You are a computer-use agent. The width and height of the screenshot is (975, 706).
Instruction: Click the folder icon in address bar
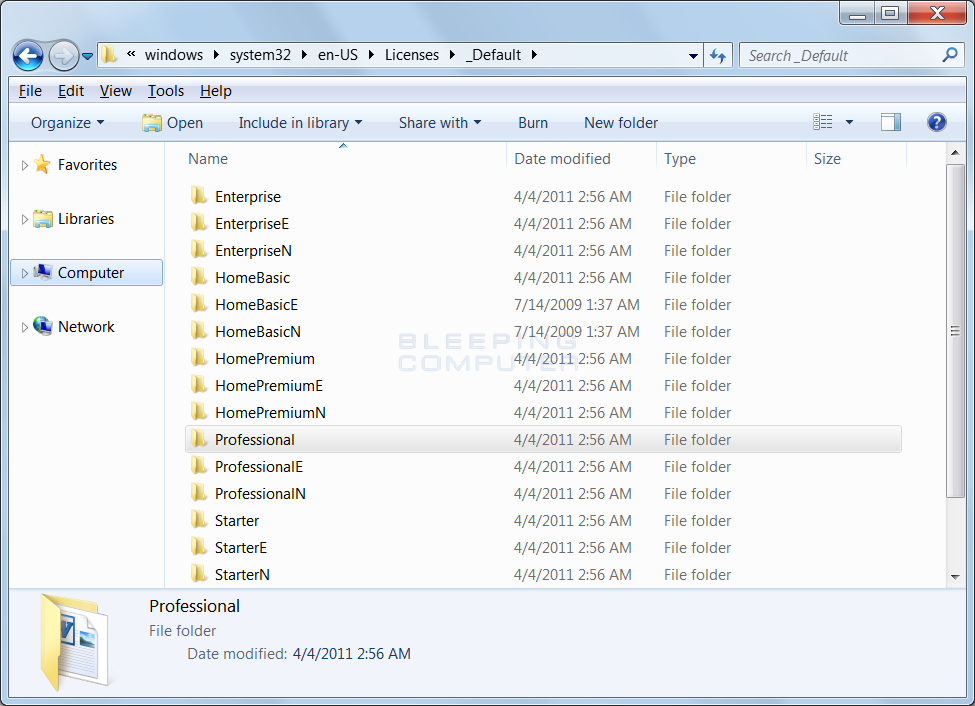109,55
